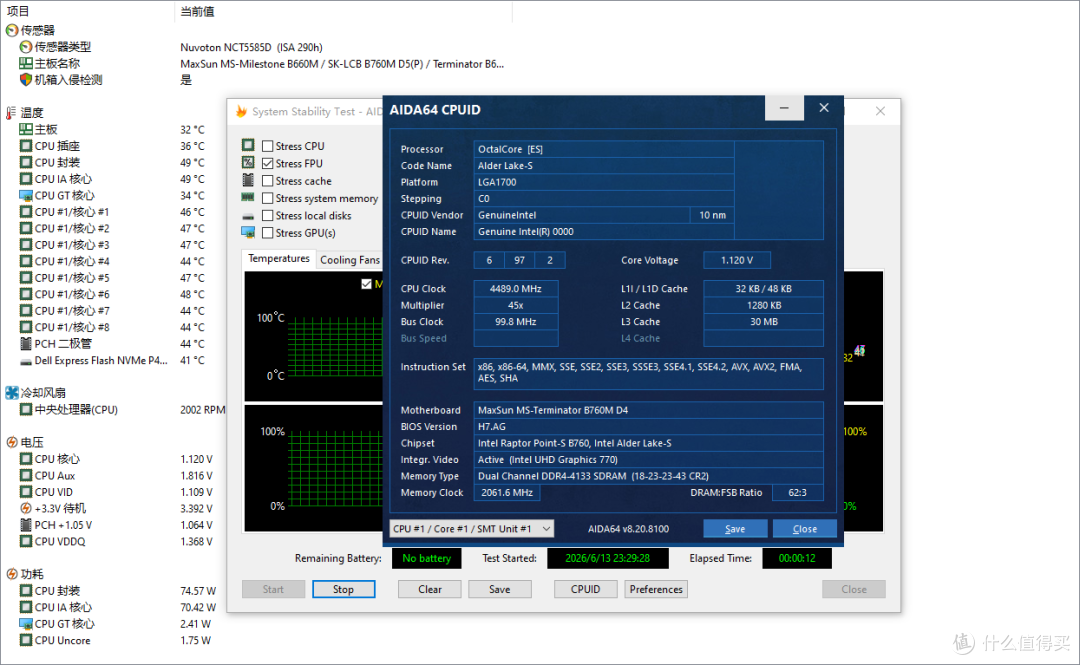1080x665 pixels.
Task: Click the 传感器类型 sensor type icon
Action: coord(26,47)
